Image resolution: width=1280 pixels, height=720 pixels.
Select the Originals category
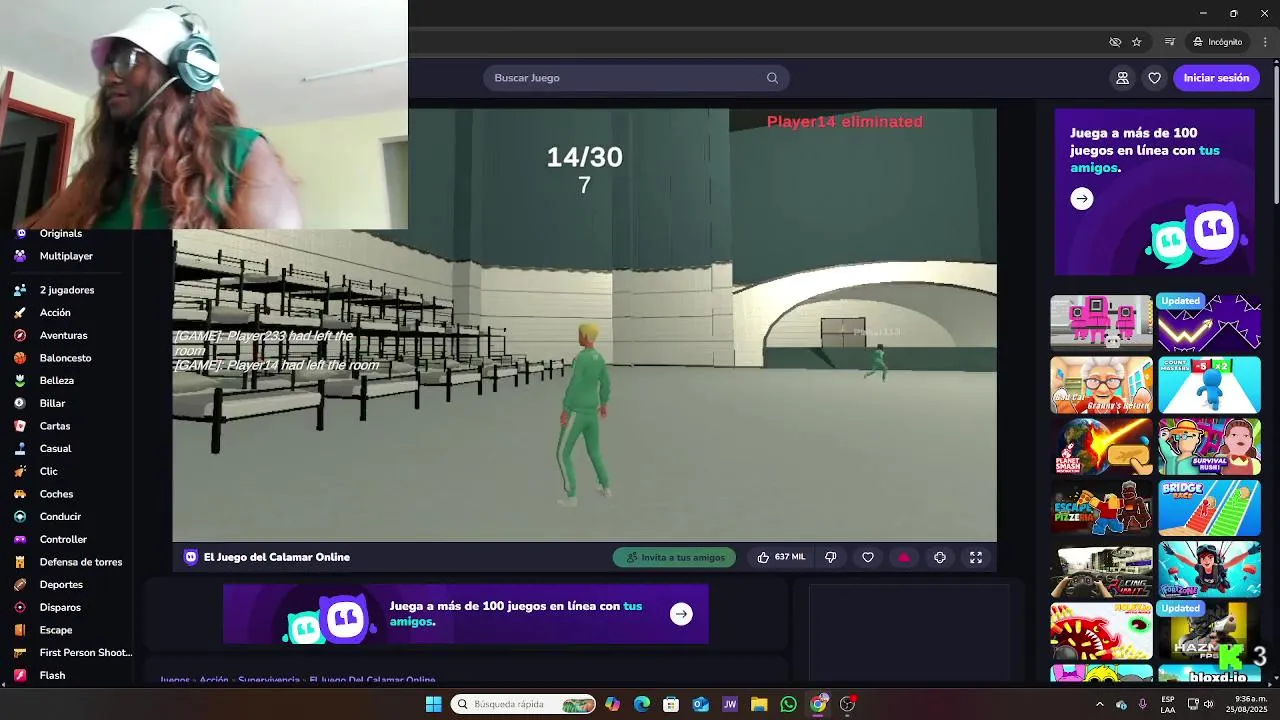(61, 233)
